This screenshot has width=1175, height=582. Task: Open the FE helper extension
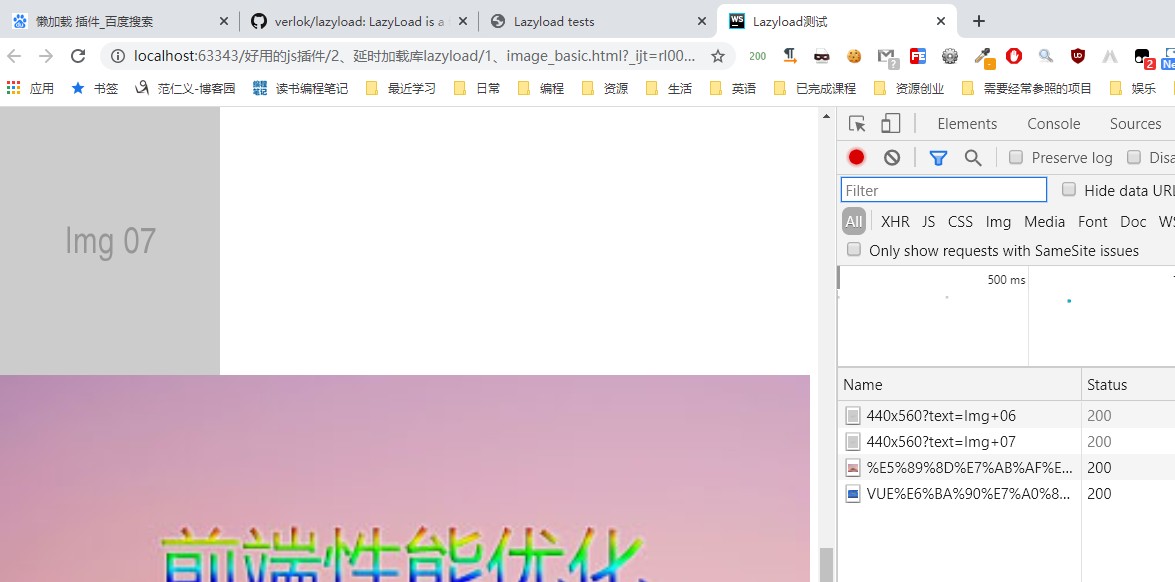pos(918,55)
